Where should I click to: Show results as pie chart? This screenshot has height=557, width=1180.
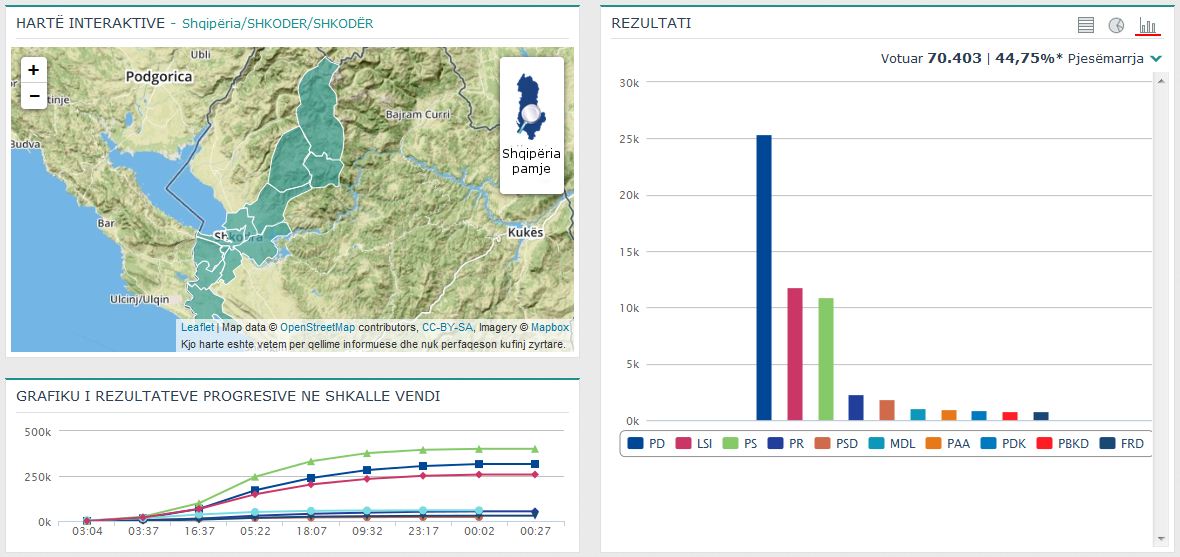pyautogui.click(x=1116, y=25)
